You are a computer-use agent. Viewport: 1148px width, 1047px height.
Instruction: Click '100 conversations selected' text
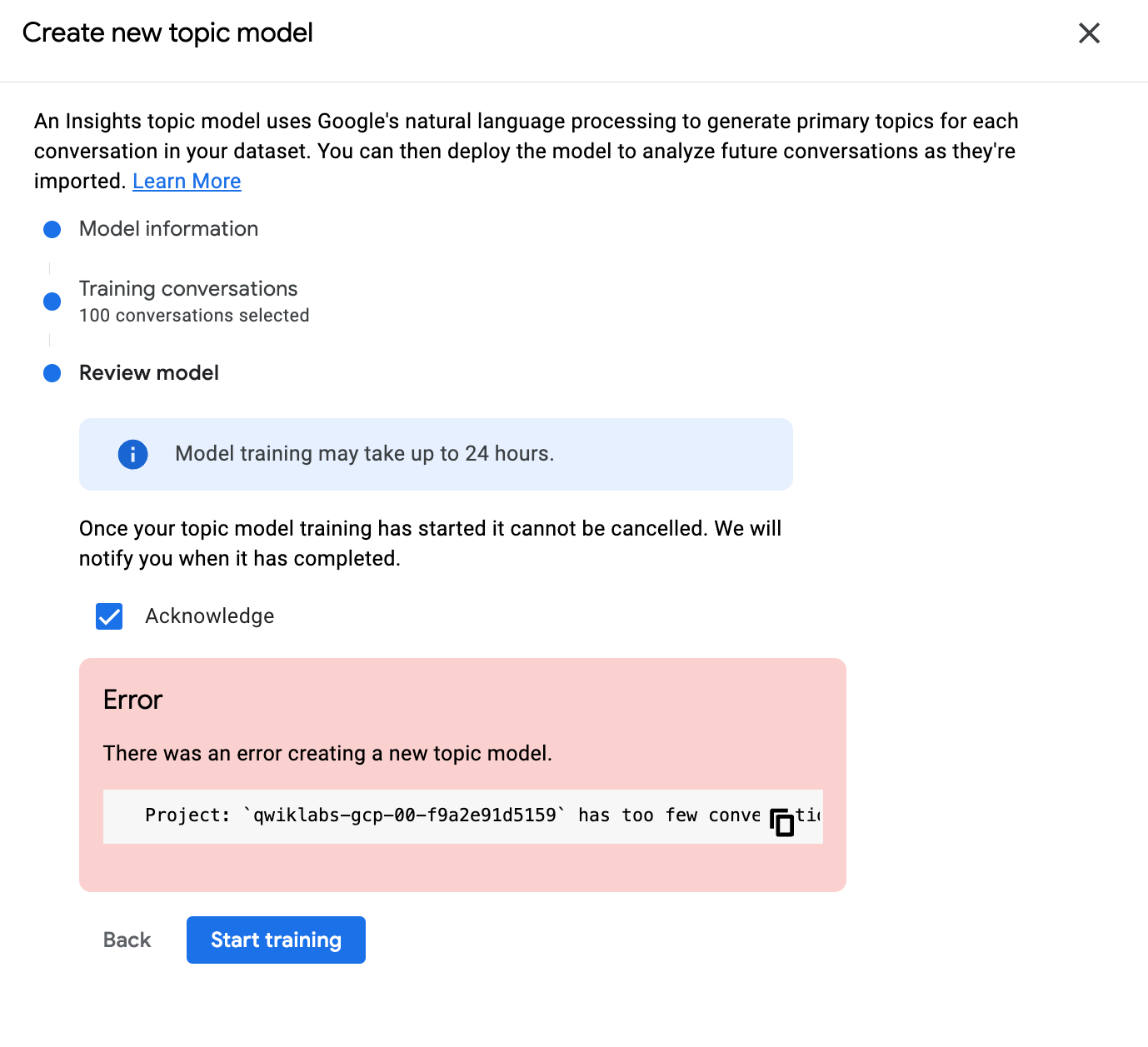tap(194, 316)
